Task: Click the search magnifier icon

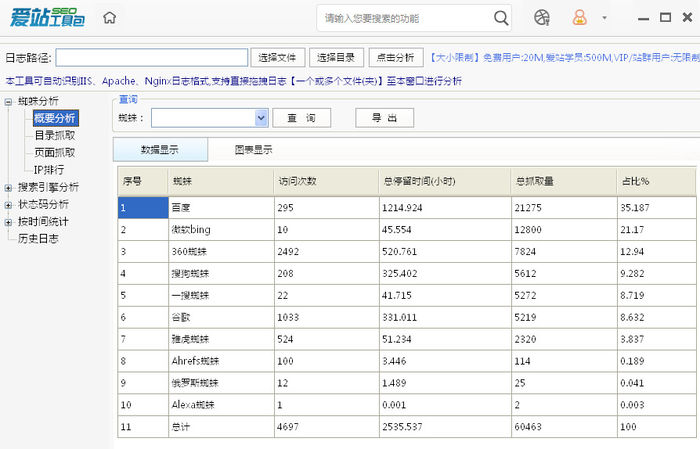Action: click(x=502, y=18)
